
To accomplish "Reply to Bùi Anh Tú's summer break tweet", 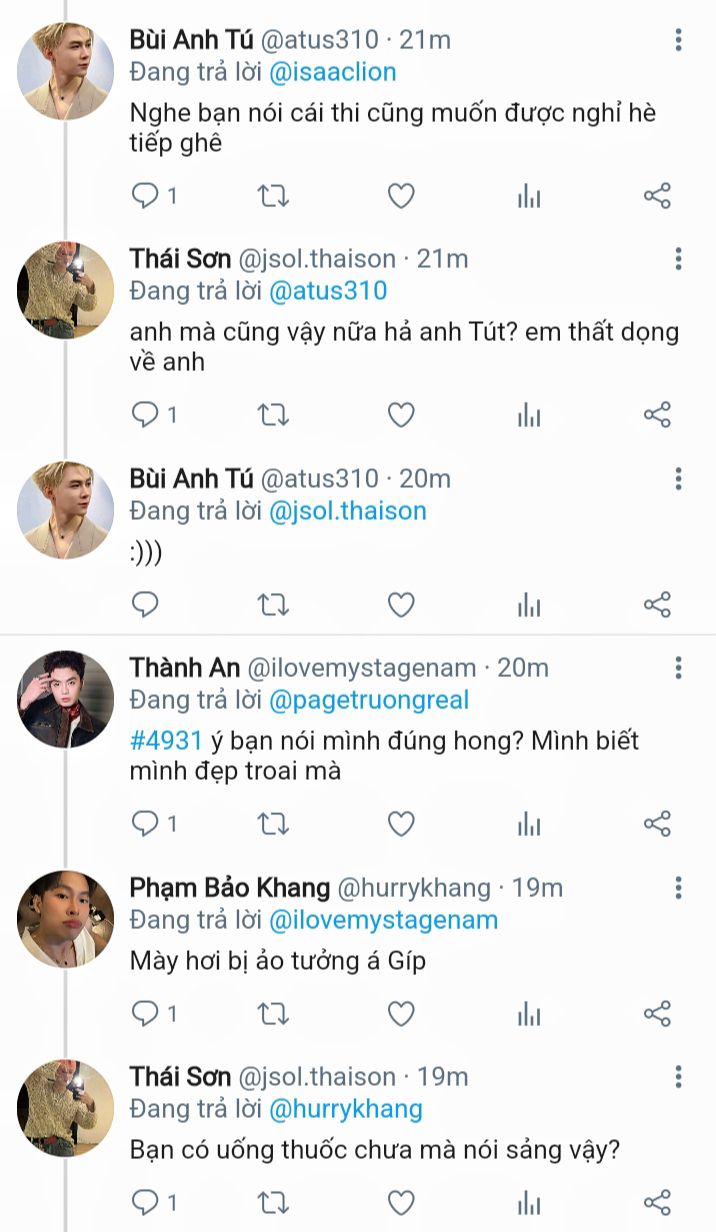I will click(x=146, y=196).
